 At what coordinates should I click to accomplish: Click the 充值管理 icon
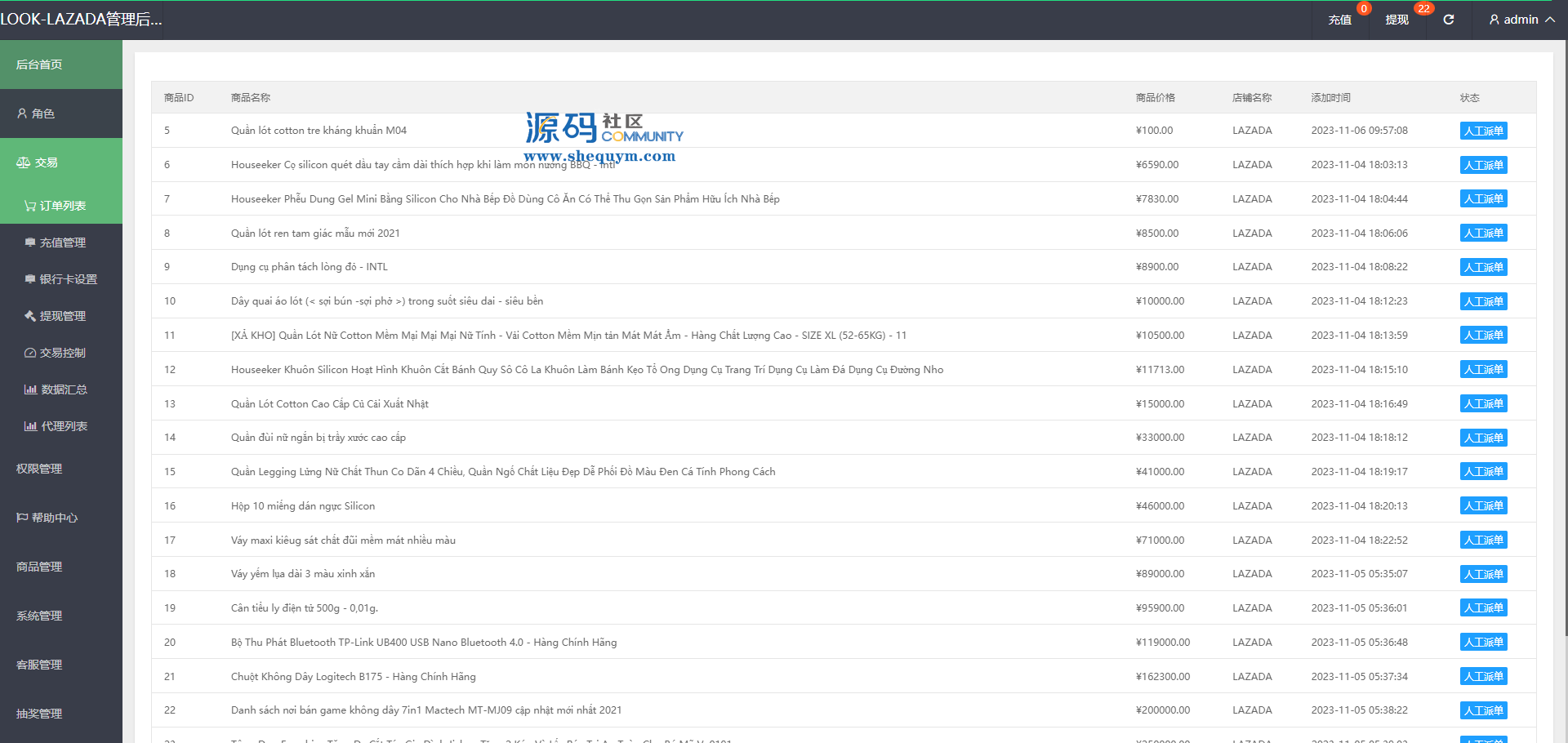point(30,242)
